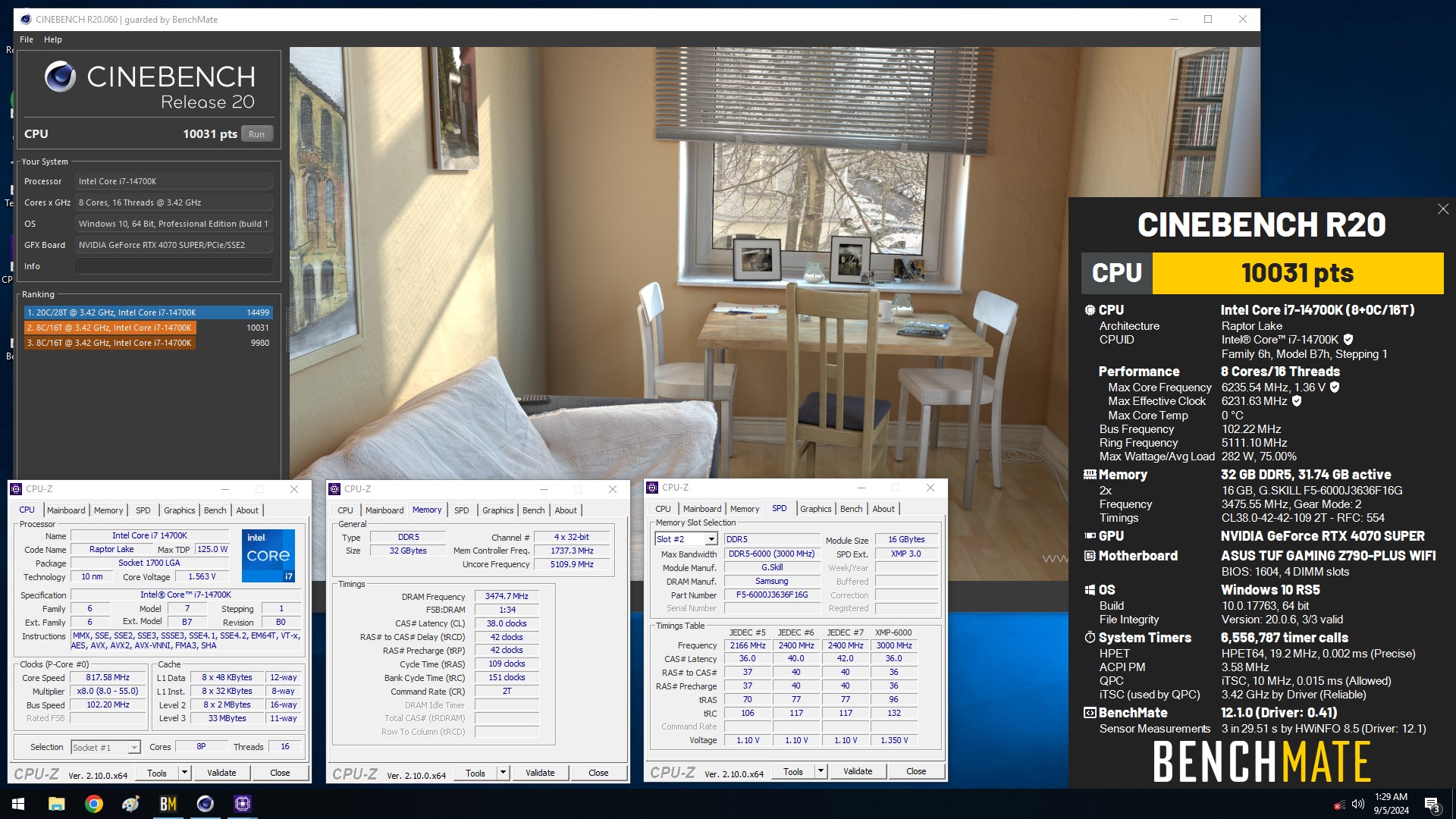Click the BenchMate version section icon
Viewport: 1456px width, 819px height.
[1090, 713]
